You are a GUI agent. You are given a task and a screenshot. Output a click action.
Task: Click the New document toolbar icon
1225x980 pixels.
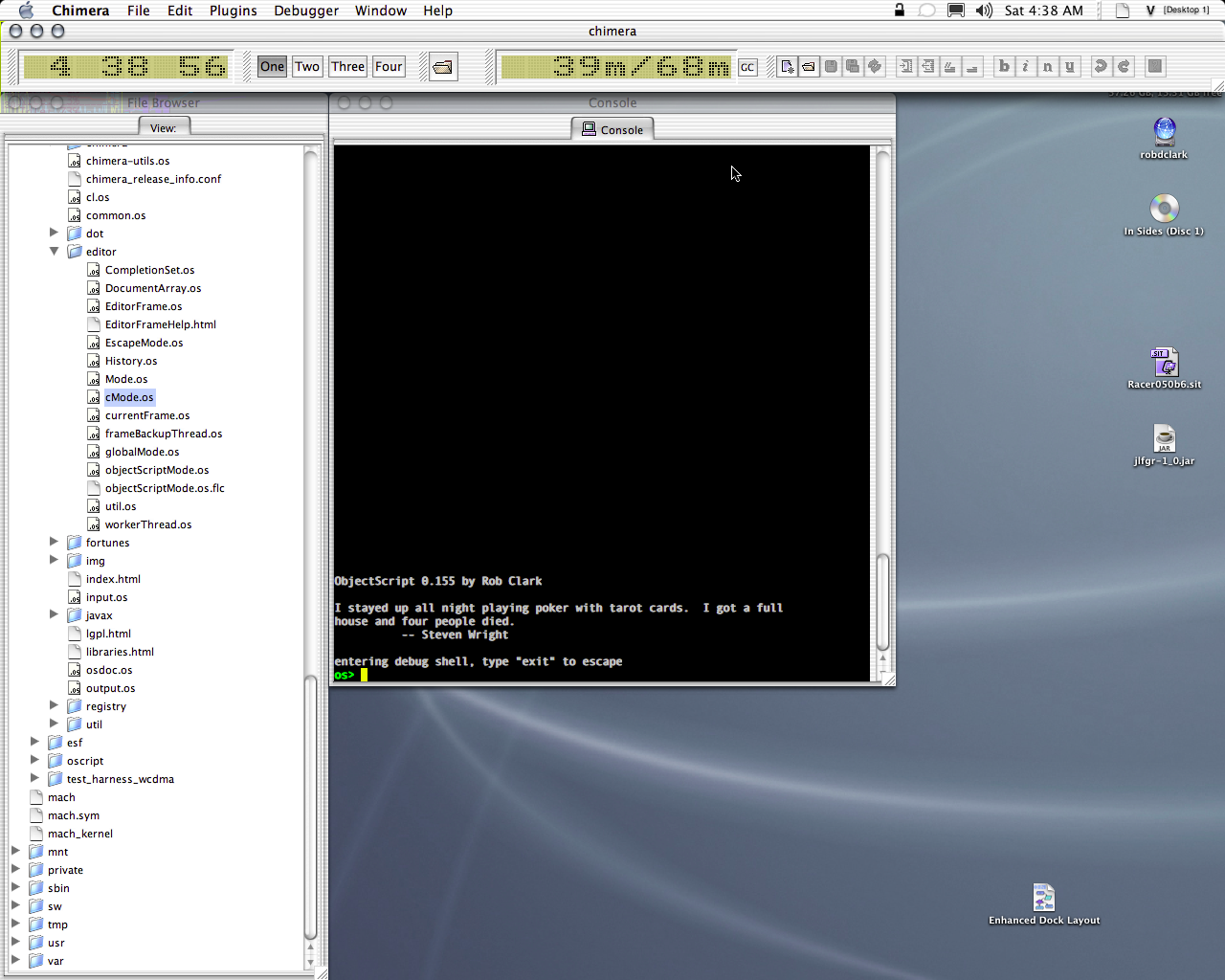(x=787, y=67)
